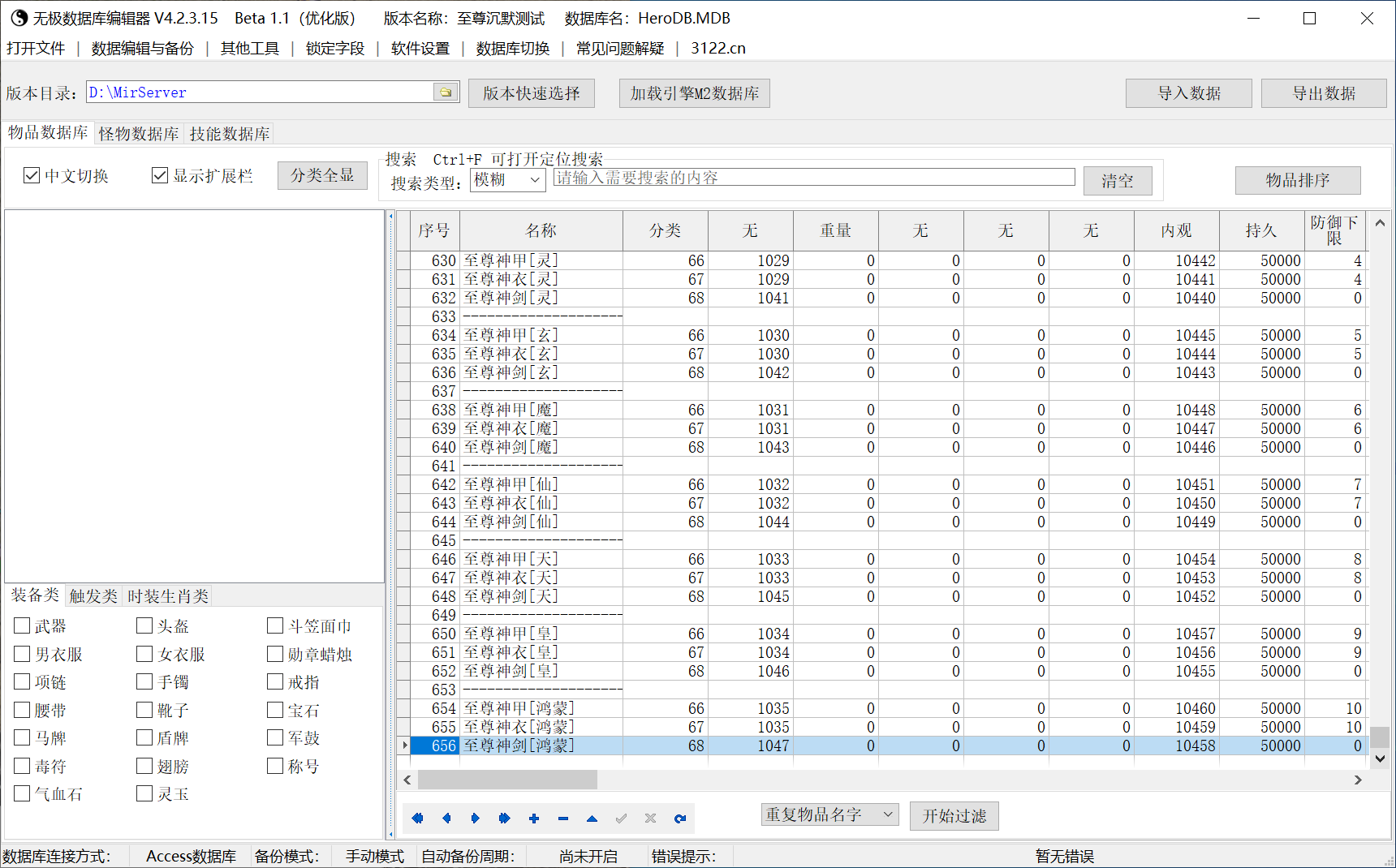Click the cancel edit X icon
1396x868 pixels.
[x=651, y=819]
